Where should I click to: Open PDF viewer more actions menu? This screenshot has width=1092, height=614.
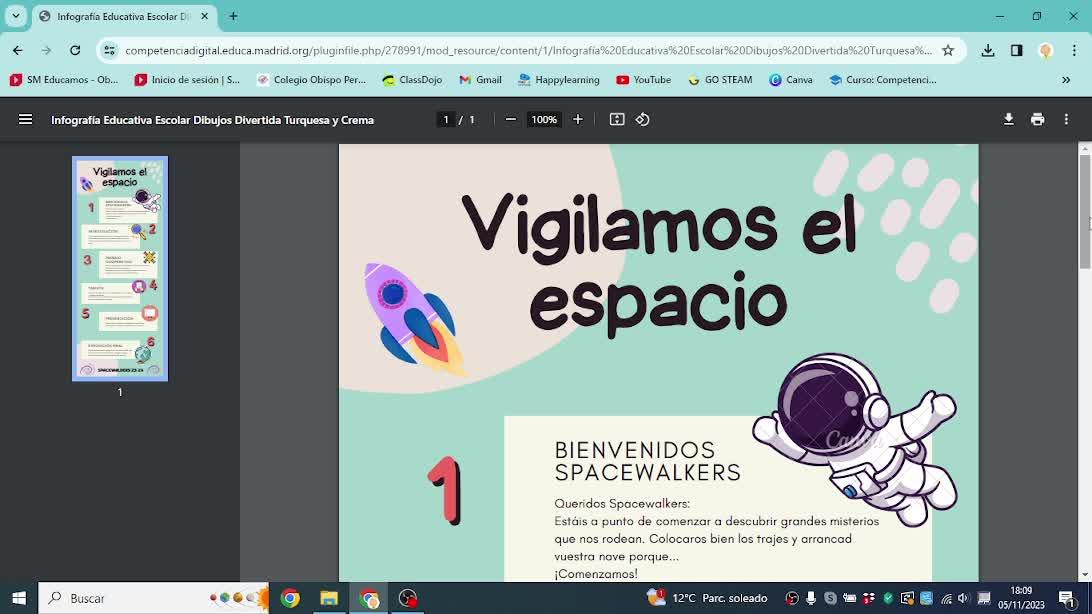click(1066, 120)
